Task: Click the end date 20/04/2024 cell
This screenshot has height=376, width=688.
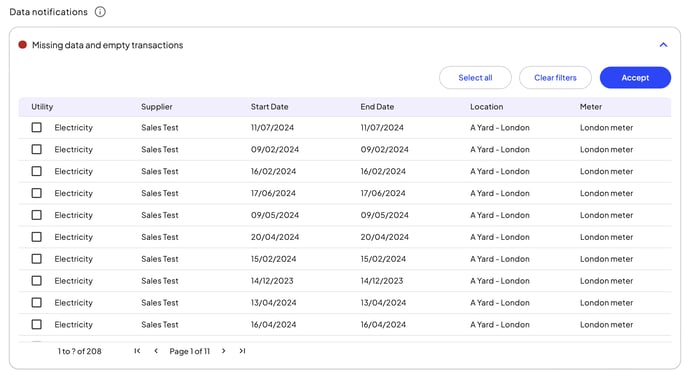Action: click(x=384, y=237)
